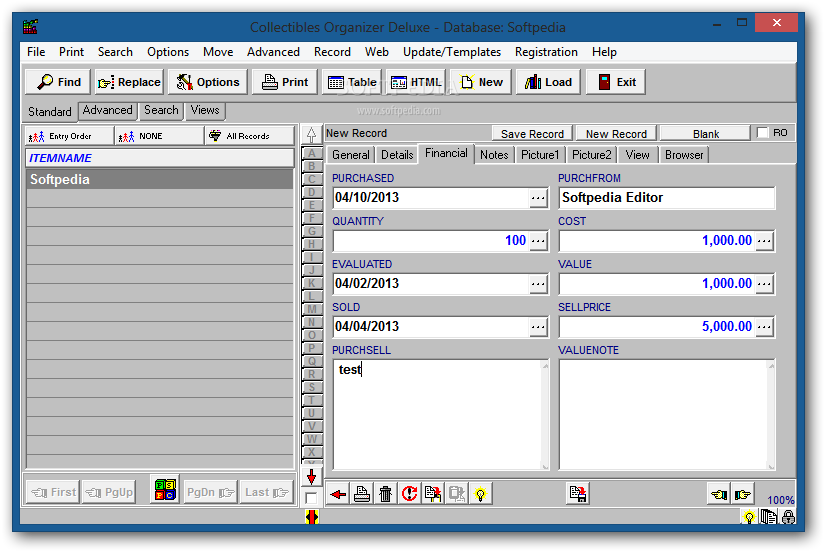Click the status bar lightbulb icon
The image size is (825, 552).
pos(749,517)
